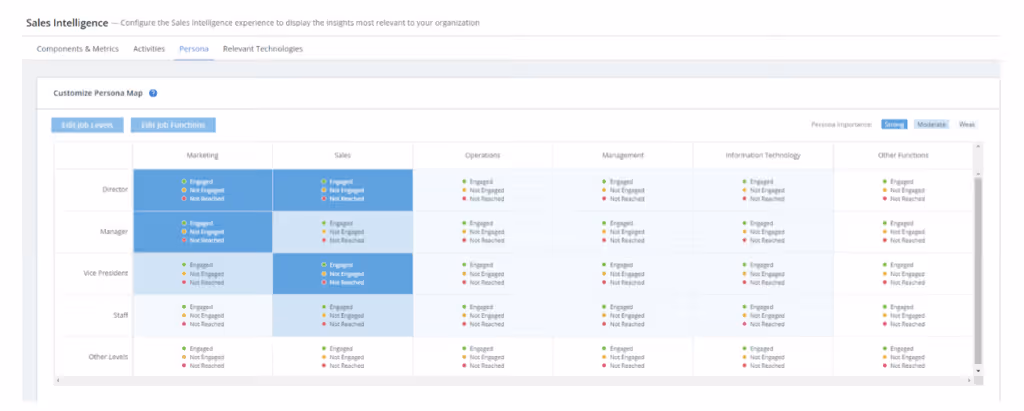Click Not Engaged dot in Director Marketing cell
Viewport: 1024px width, 411px height.
point(185,190)
